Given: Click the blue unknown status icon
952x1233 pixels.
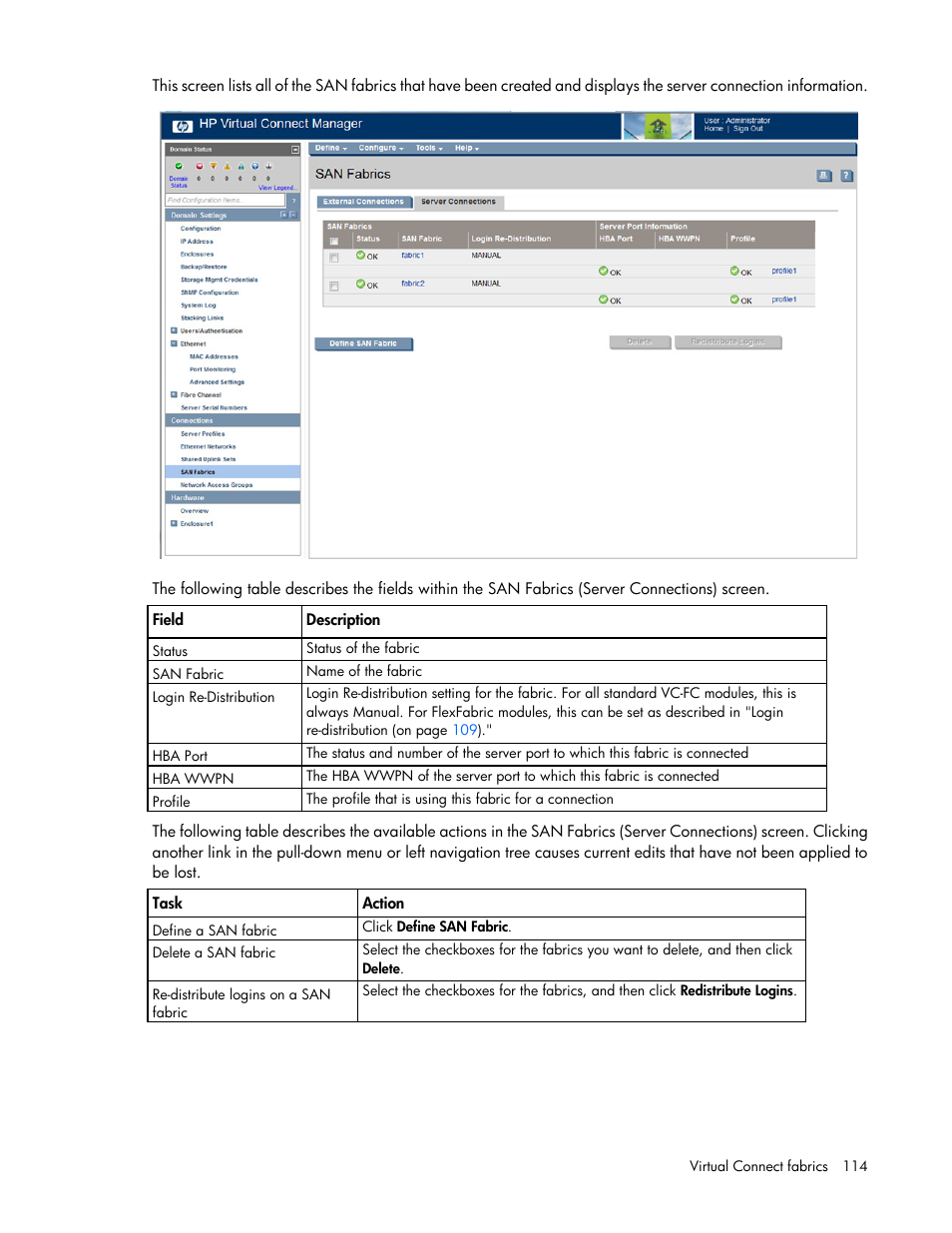Looking at the screenshot, I should click(254, 167).
